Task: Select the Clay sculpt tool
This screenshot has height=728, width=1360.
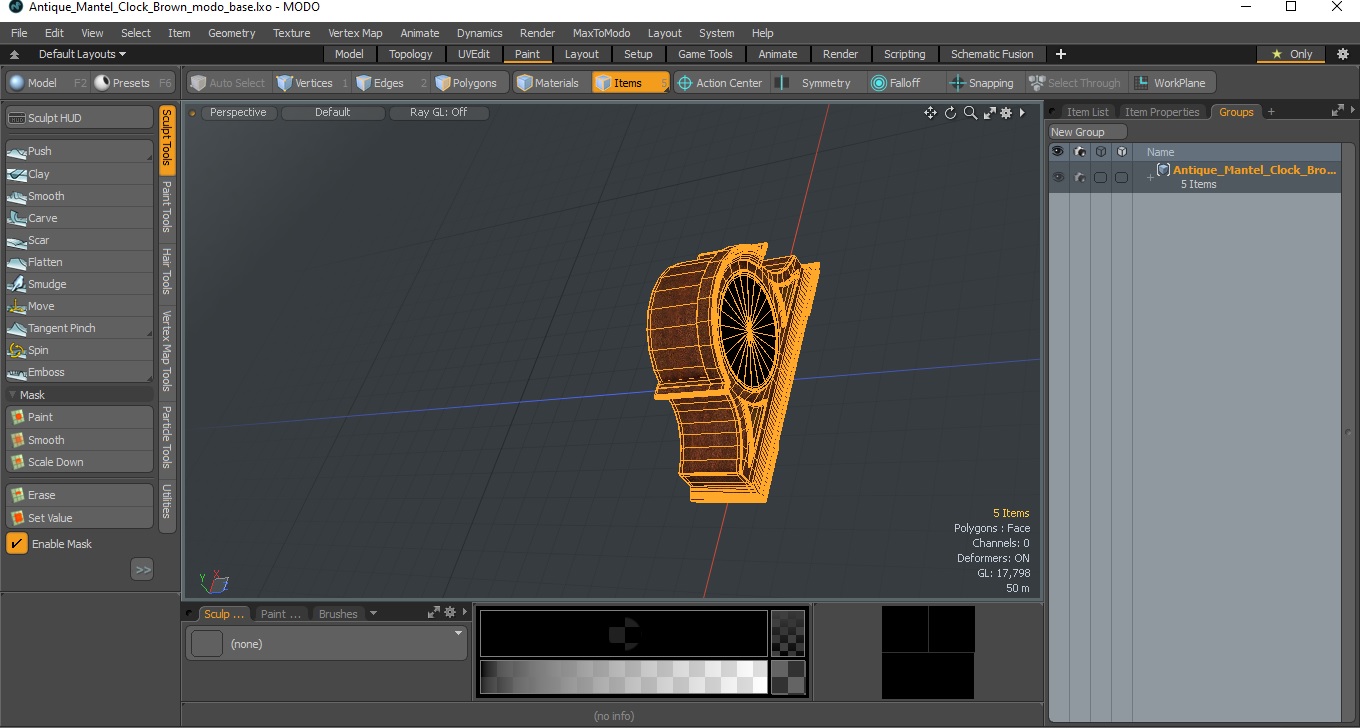Action: pyautogui.click(x=79, y=174)
